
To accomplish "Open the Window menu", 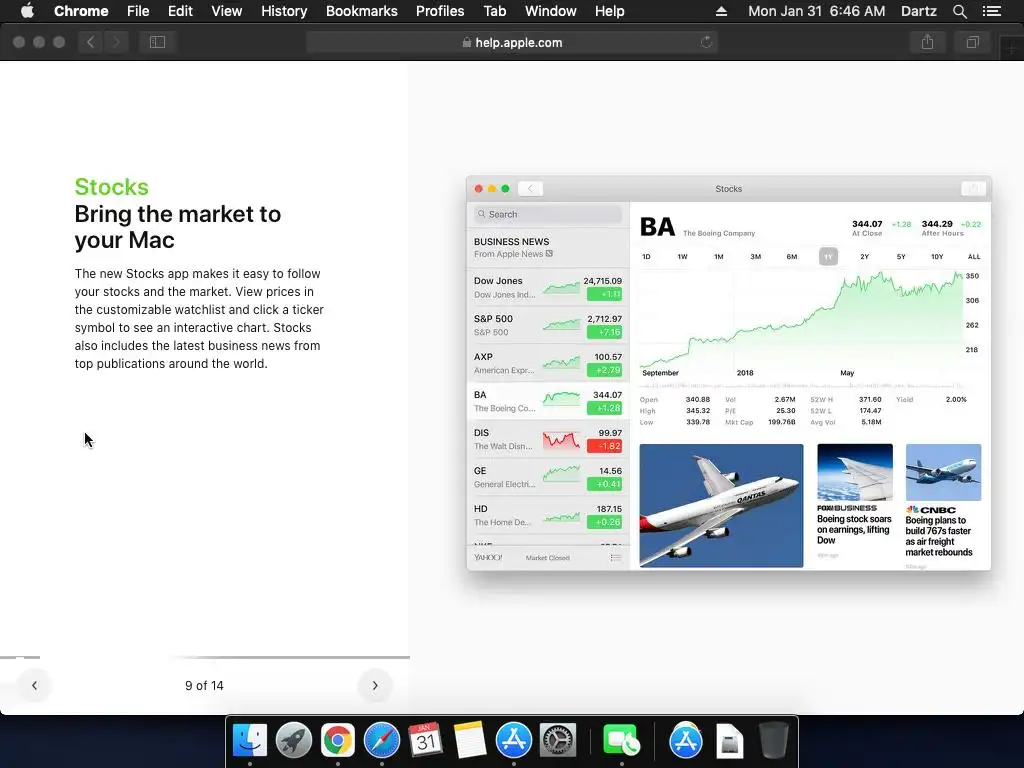I will click(x=551, y=11).
